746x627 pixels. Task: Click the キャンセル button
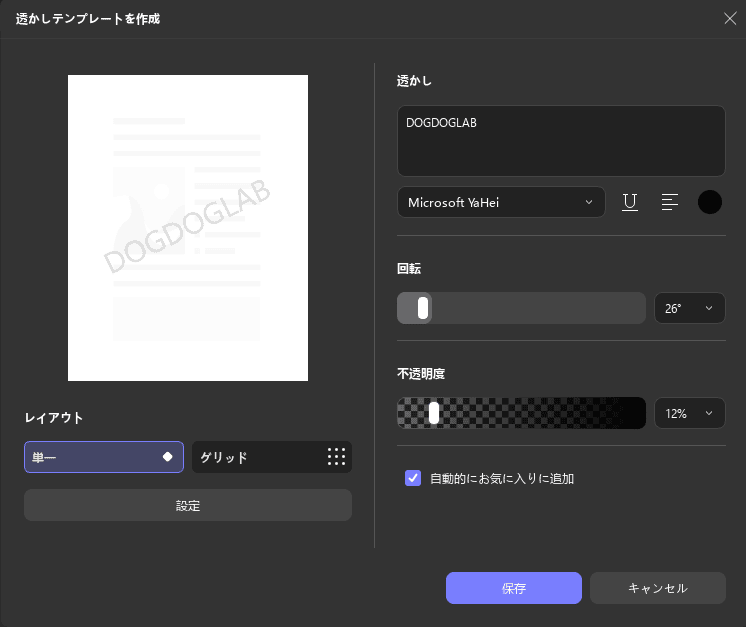(657, 588)
